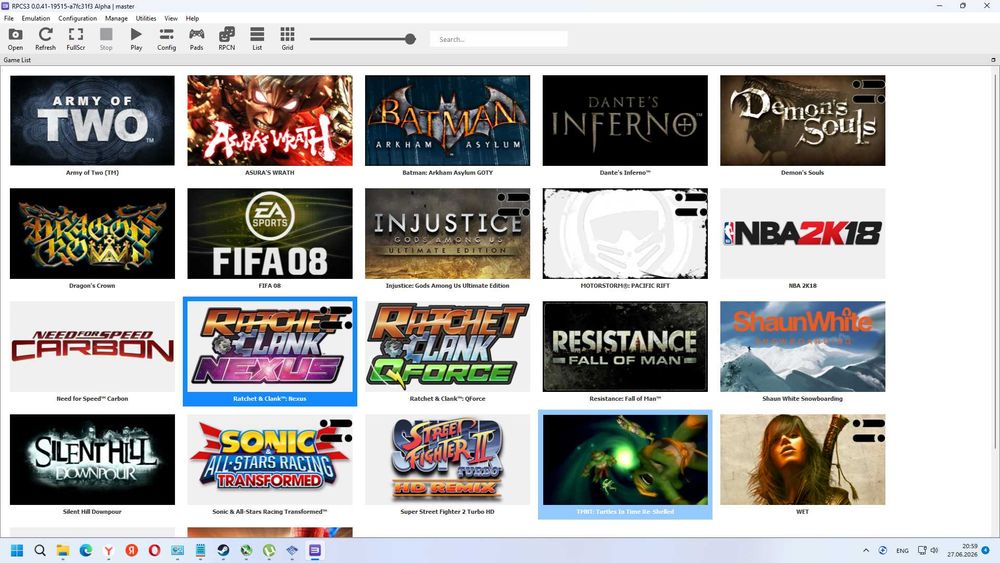The height and width of the screenshot is (563, 1000).
Task: Select the MotorStorm Pacific Rift cover
Action: (x=625, y=233)
